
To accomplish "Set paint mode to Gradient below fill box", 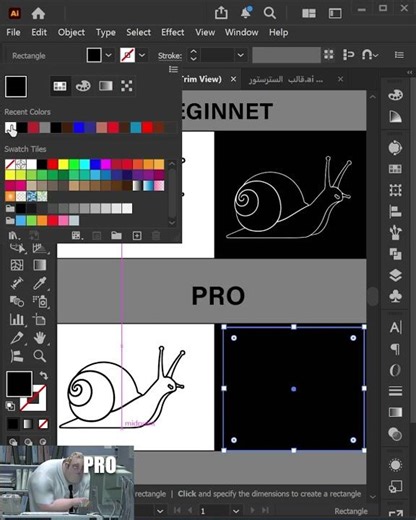I will [28, 424].
